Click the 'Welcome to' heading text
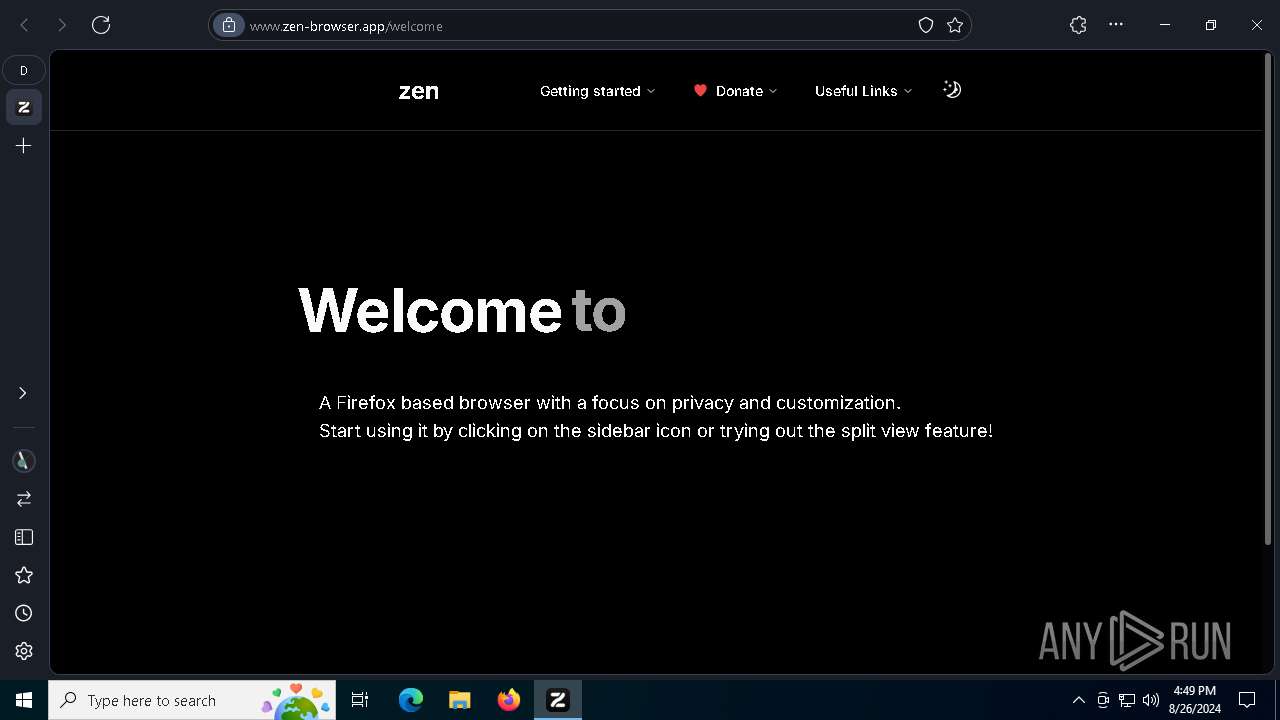The width and height of the screenshot is (1280, 720). coord(462,310)
